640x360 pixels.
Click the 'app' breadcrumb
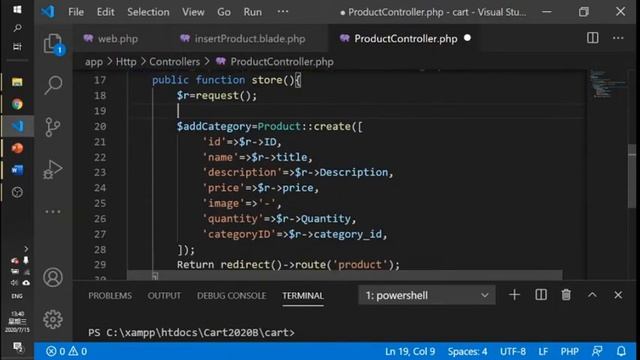93,62
